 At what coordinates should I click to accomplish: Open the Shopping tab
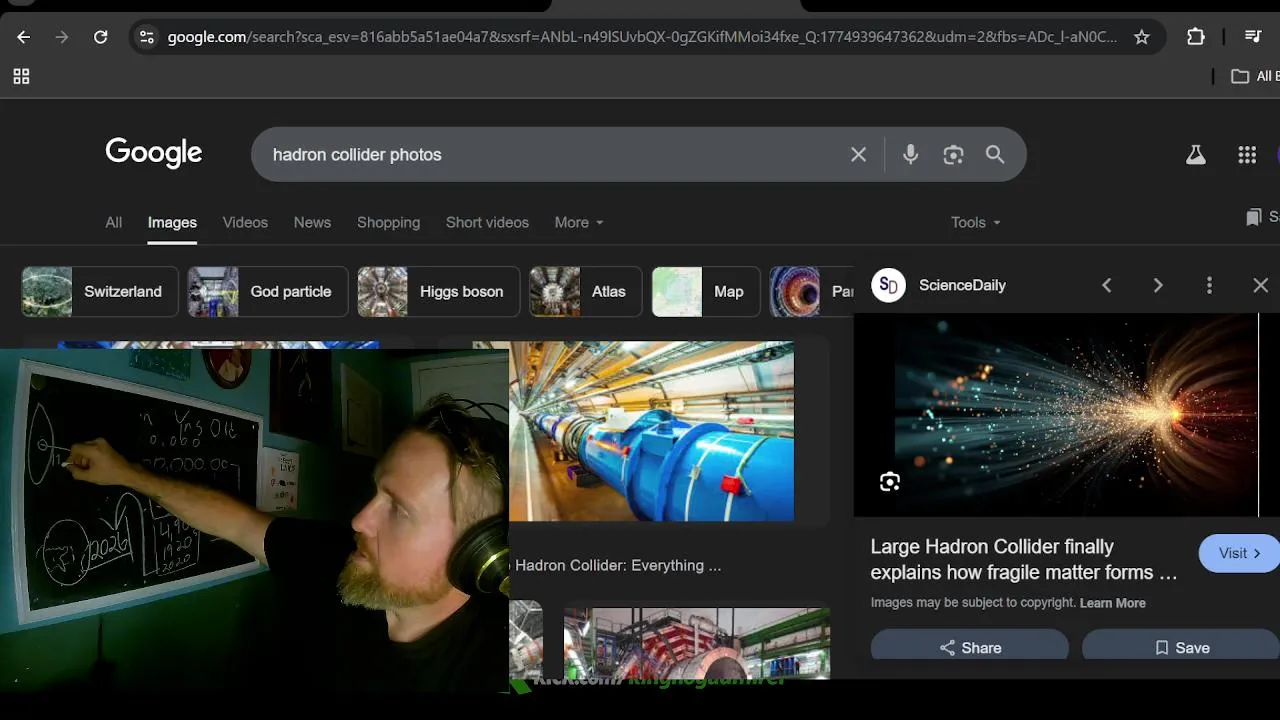click(388, 222)
